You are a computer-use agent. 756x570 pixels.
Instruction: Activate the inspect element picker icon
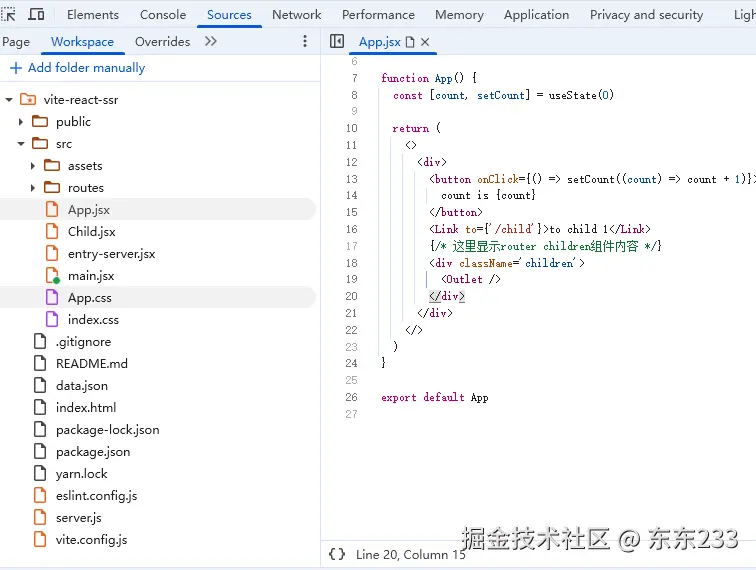(8, 14)
